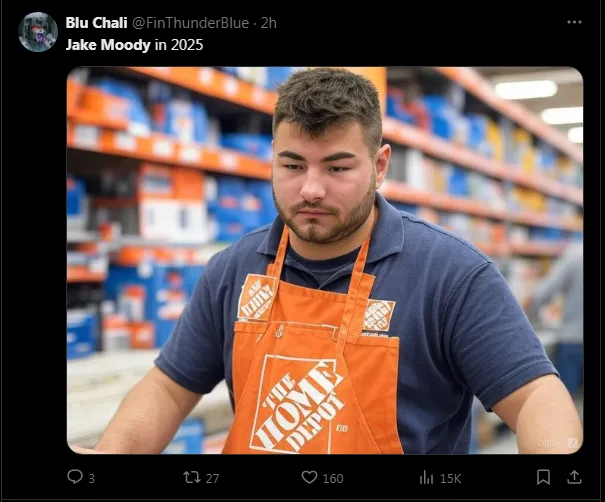Like the post with heart icon

tap(309, 477)
